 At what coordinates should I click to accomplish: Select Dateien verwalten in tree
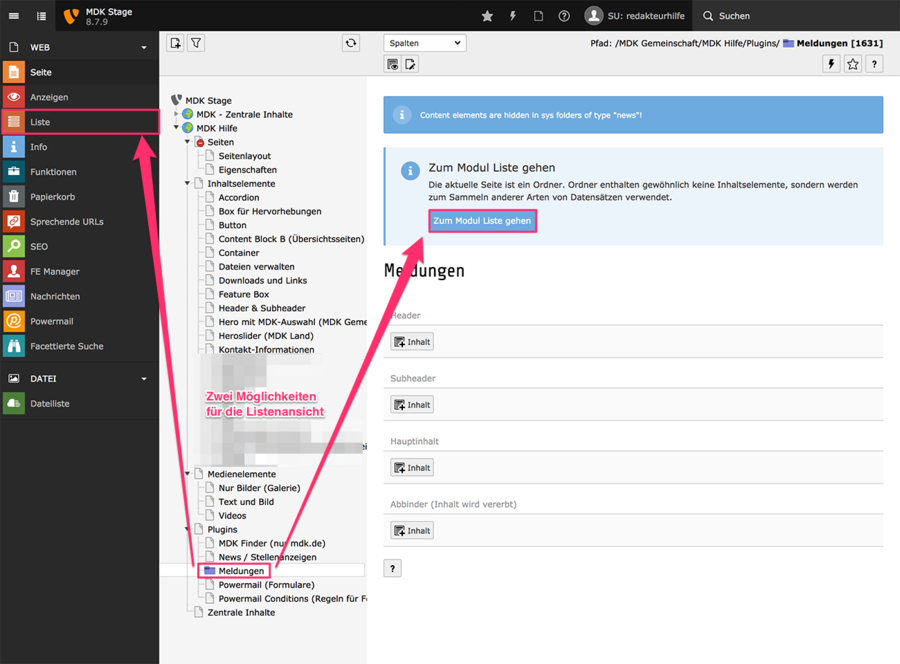257,267
